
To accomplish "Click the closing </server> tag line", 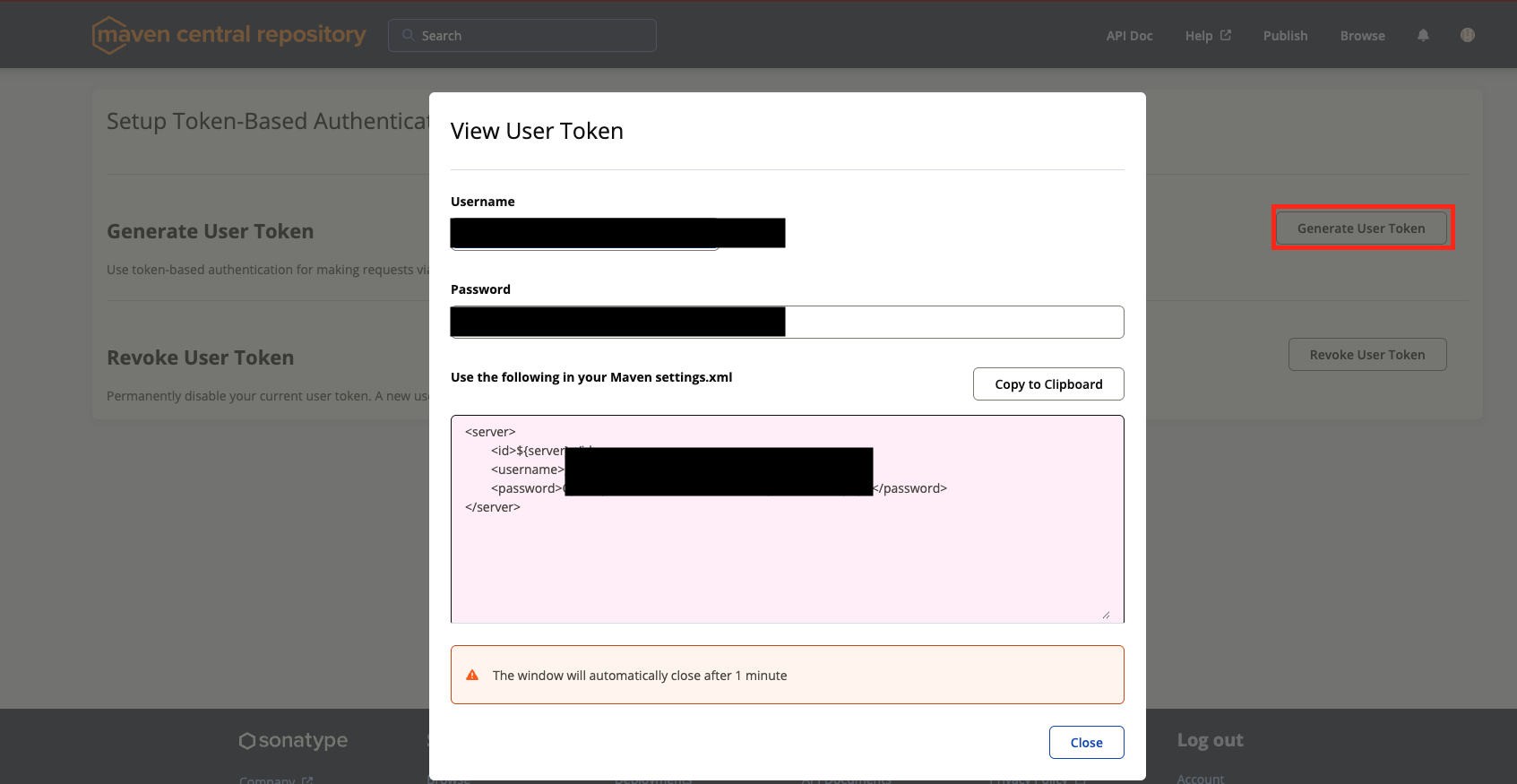I will click(492, 507).
